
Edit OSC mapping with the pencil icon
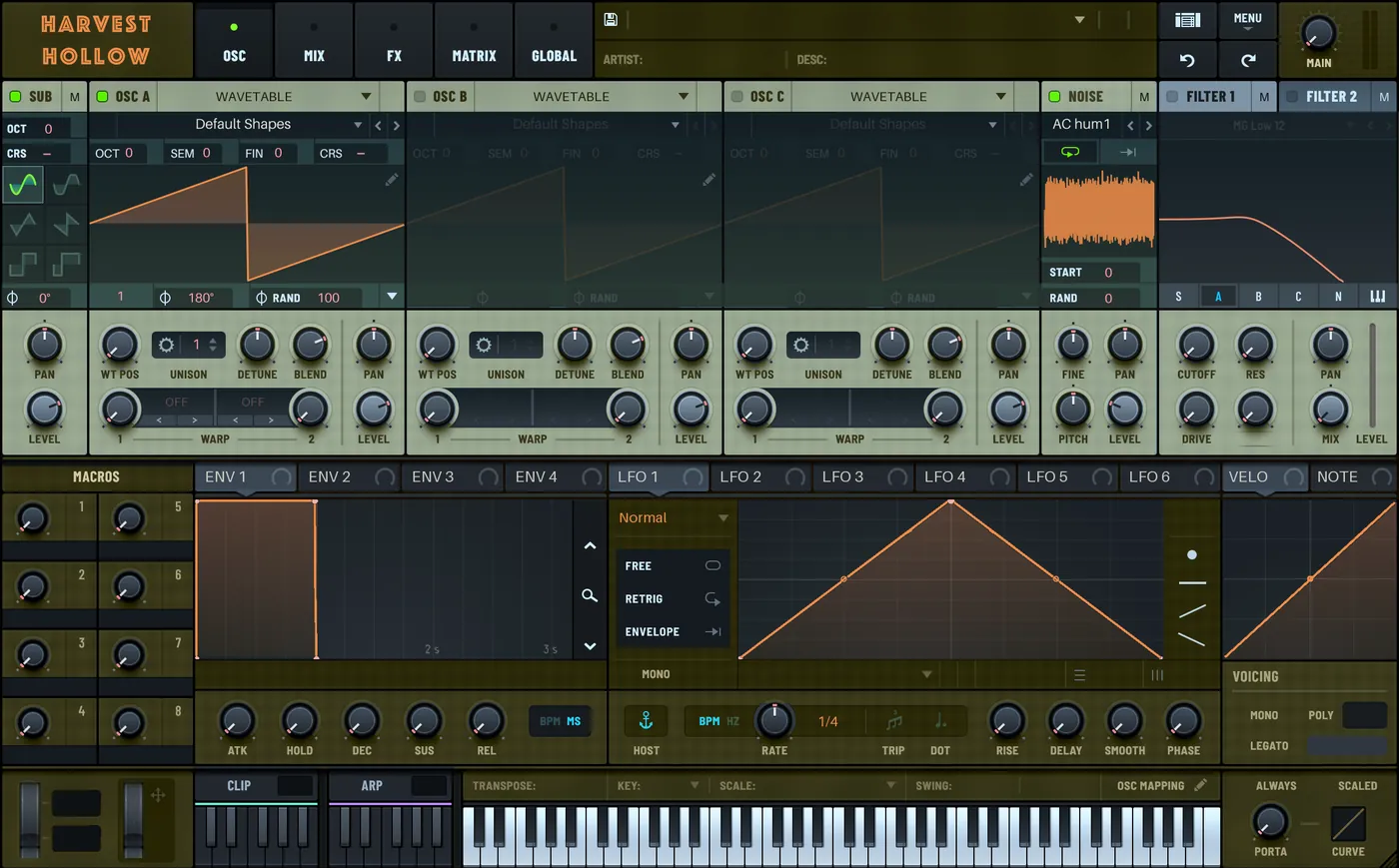coord(1200,785)
